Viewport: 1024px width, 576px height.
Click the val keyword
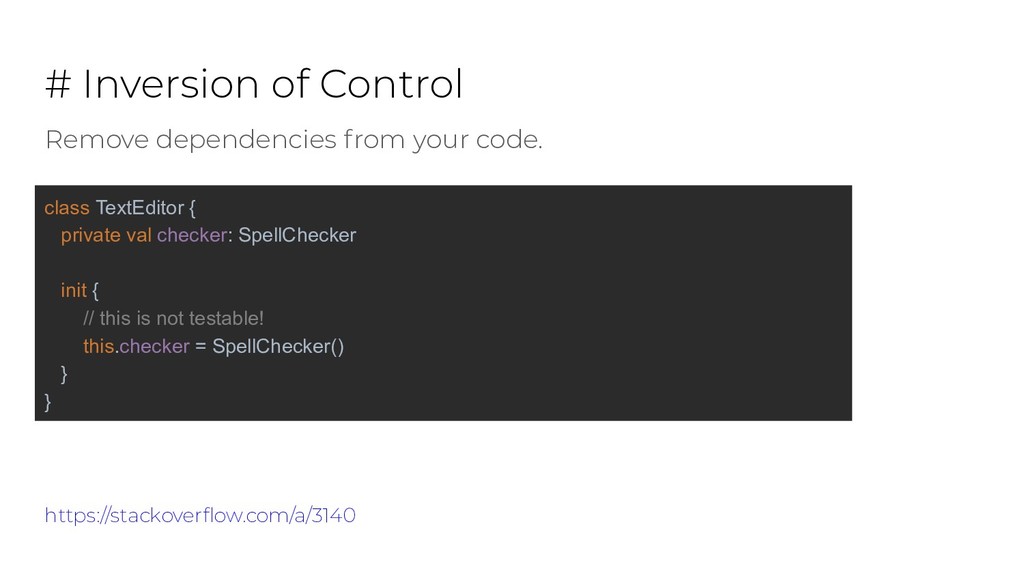point(138,235)
